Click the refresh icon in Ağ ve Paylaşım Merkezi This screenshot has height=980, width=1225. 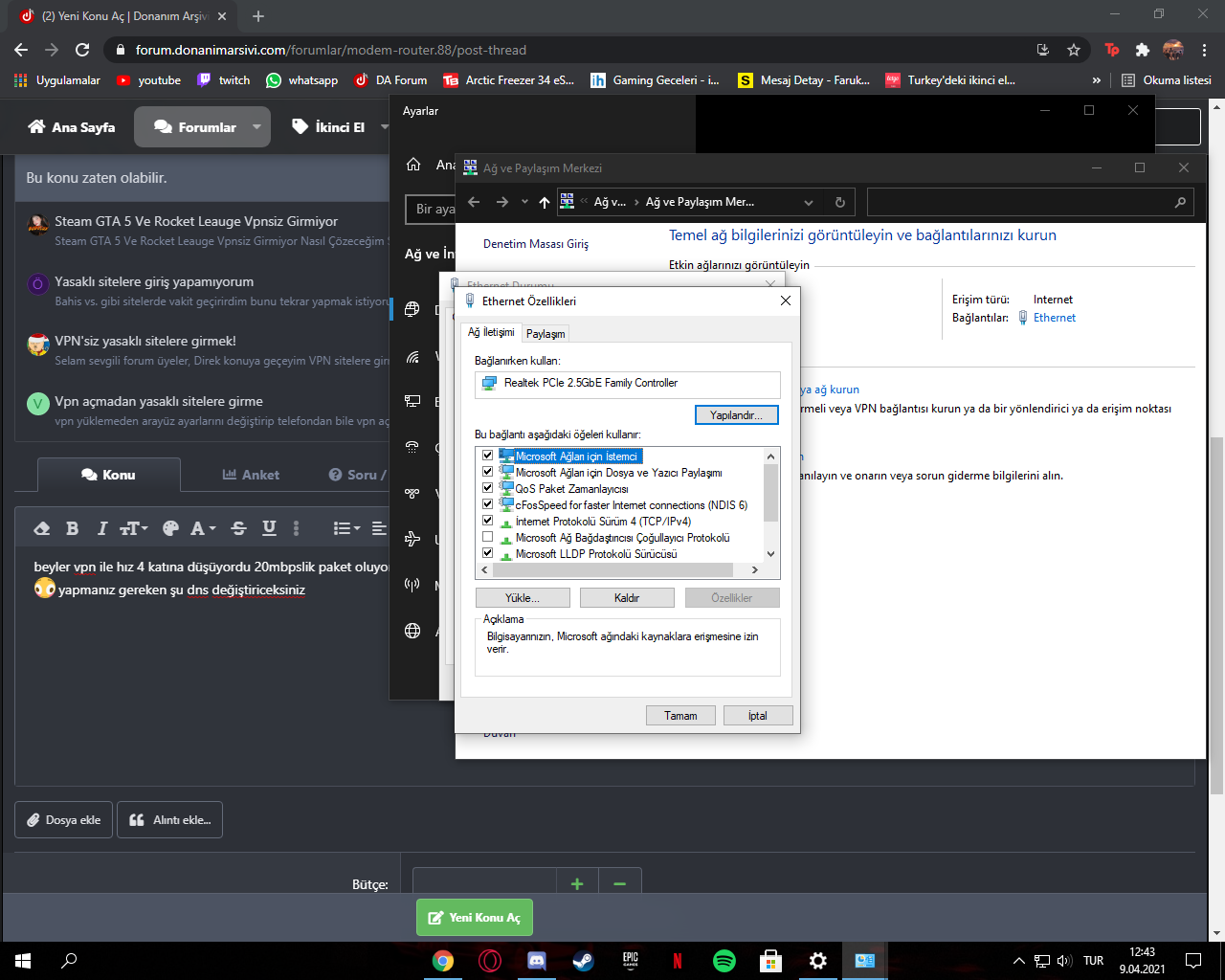[839, 202]
